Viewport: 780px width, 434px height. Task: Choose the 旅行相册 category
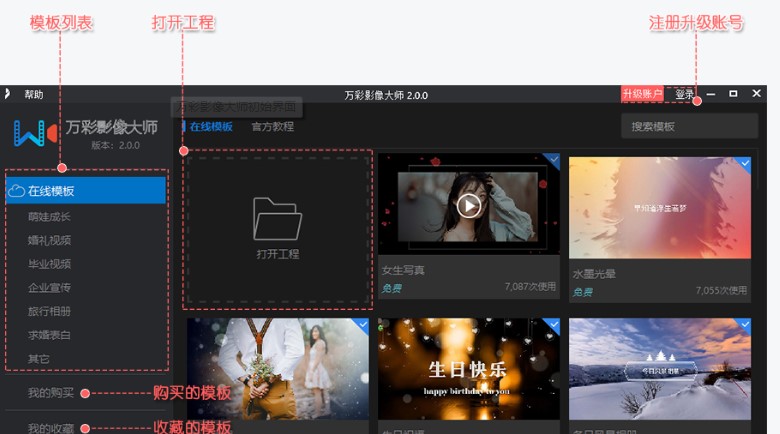pyautogui.click(x=49, y=311)
